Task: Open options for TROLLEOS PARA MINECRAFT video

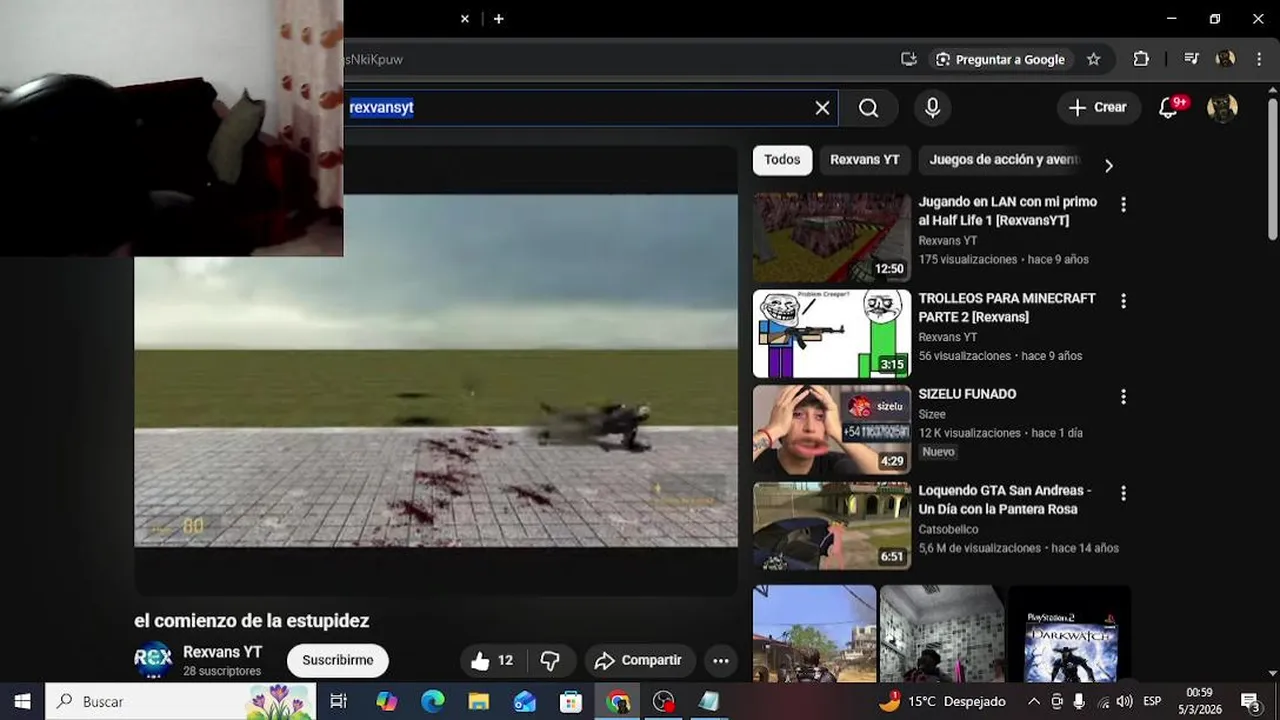Action: [x=1123, y=301]
